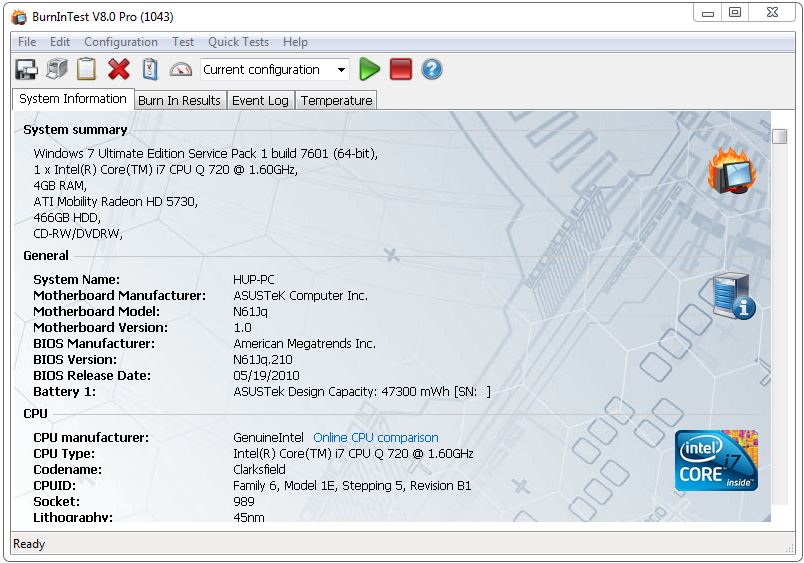The width and height of the screenshot is (804, 563).
Task: Click the N61Jq.210 BIOS version value
Action: [x=263, y=360]
